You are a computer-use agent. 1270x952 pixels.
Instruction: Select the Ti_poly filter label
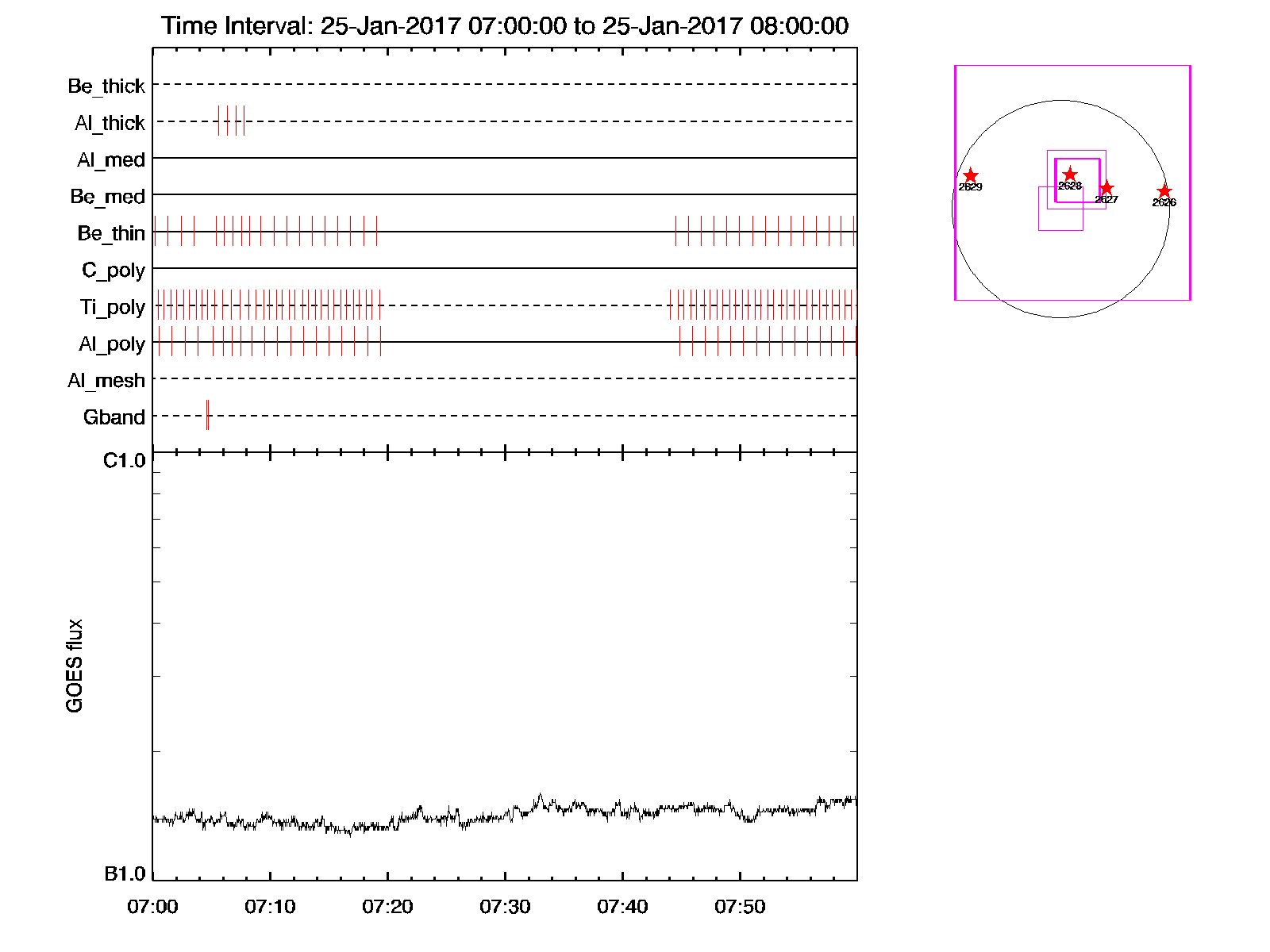112,307
